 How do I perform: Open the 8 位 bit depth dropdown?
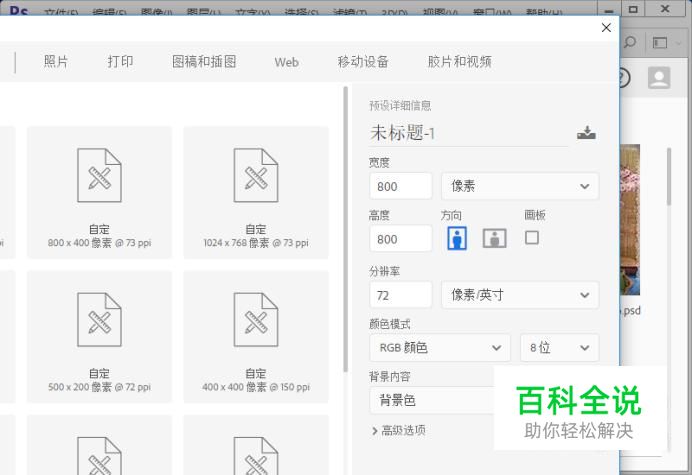[x=560, y=348]
